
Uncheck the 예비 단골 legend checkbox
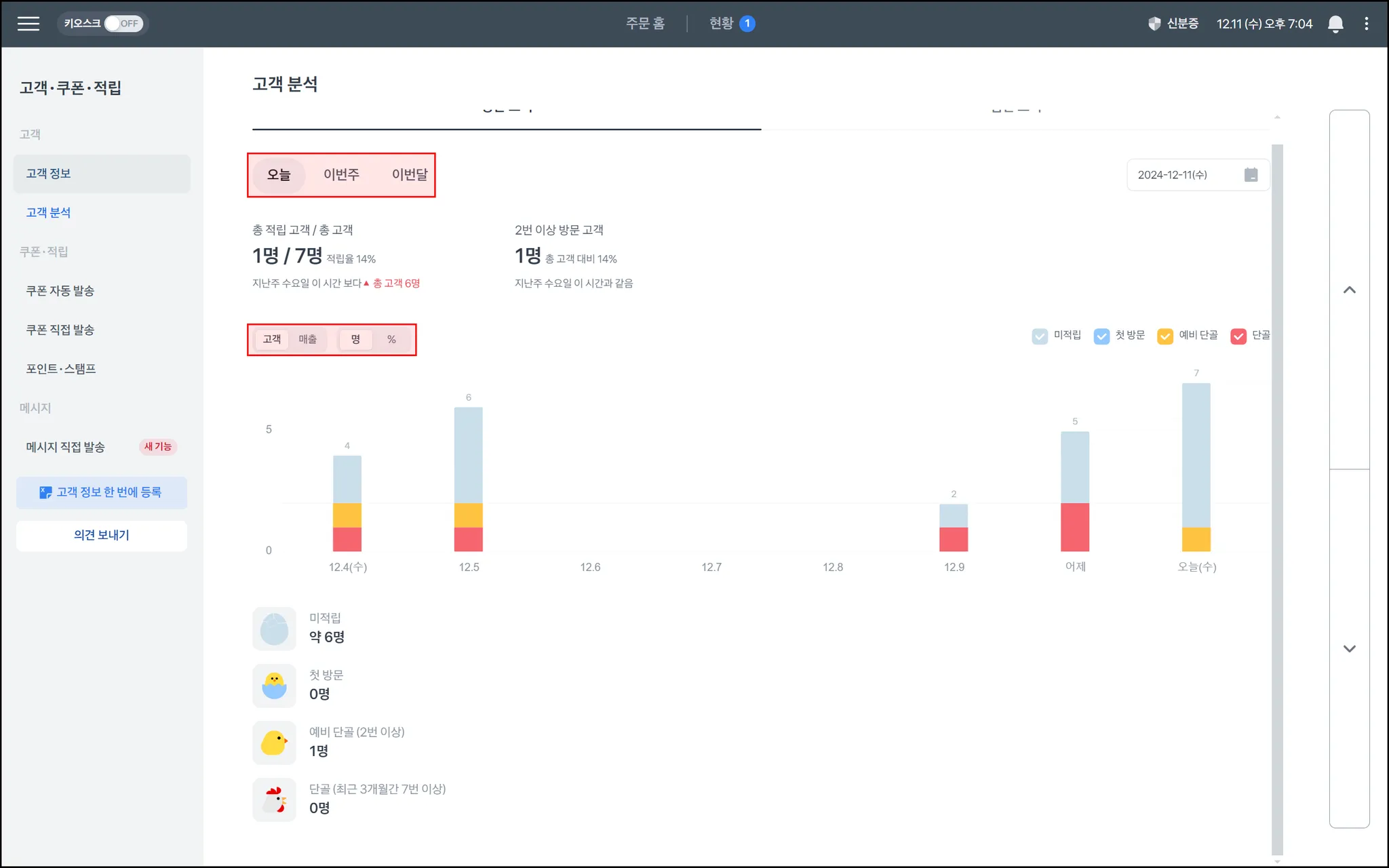click(1165, 336)
